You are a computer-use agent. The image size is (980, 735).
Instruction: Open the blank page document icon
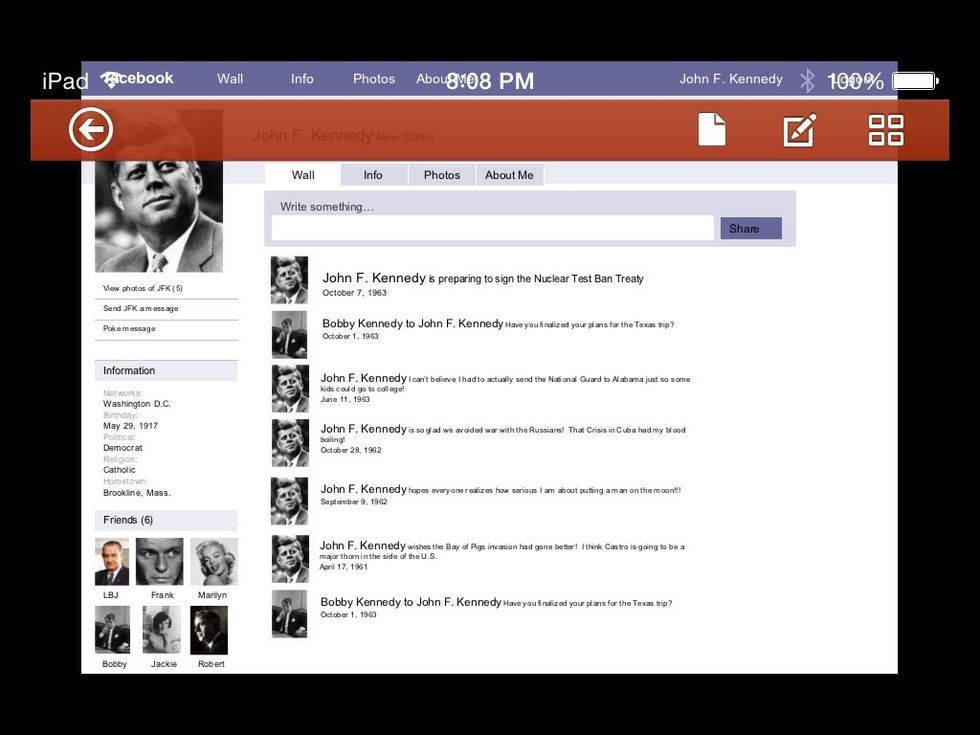pyautogui.click(x=711, y=130)
